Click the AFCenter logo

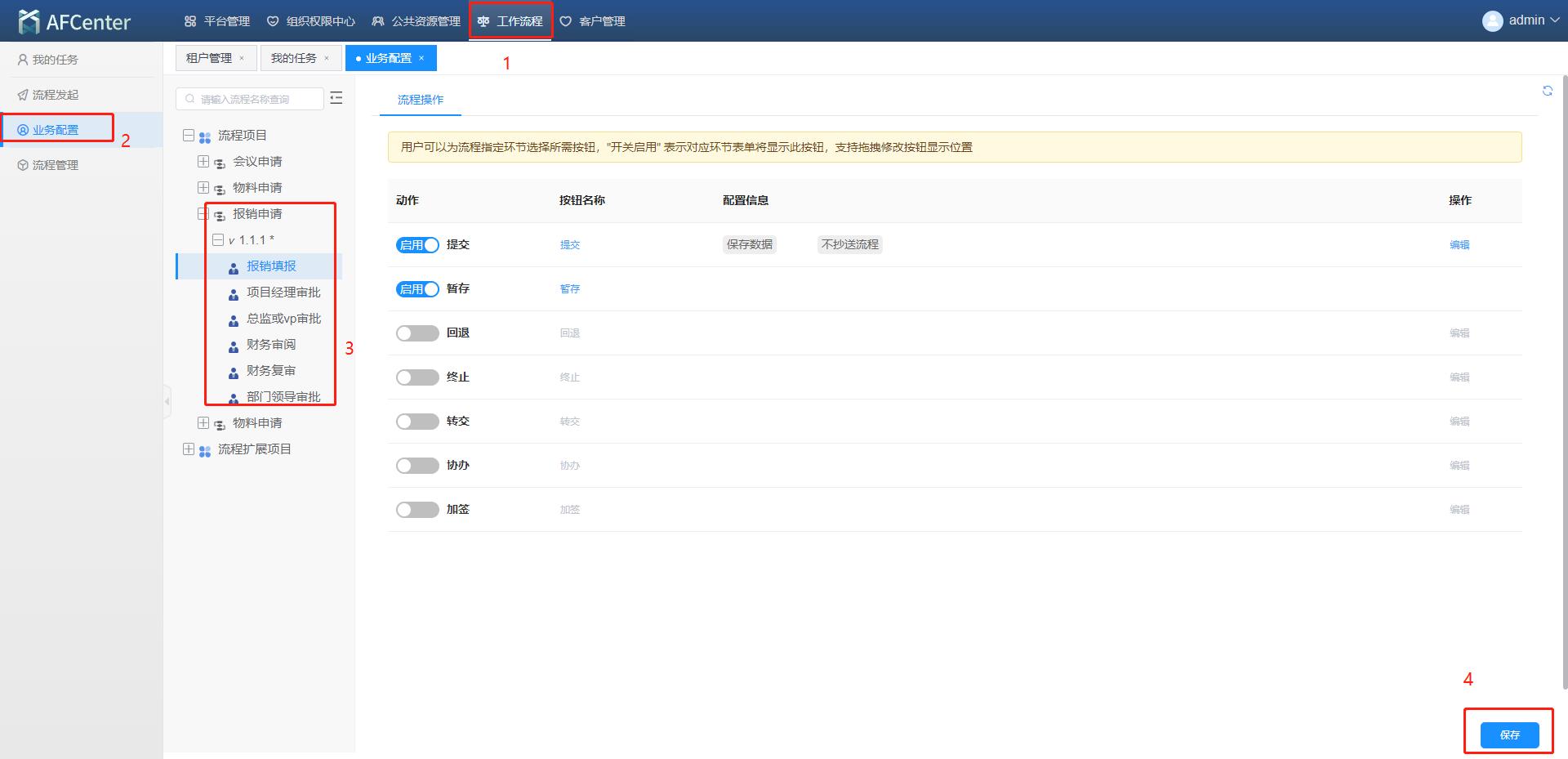pyautogui.click(x=74, y=22)
